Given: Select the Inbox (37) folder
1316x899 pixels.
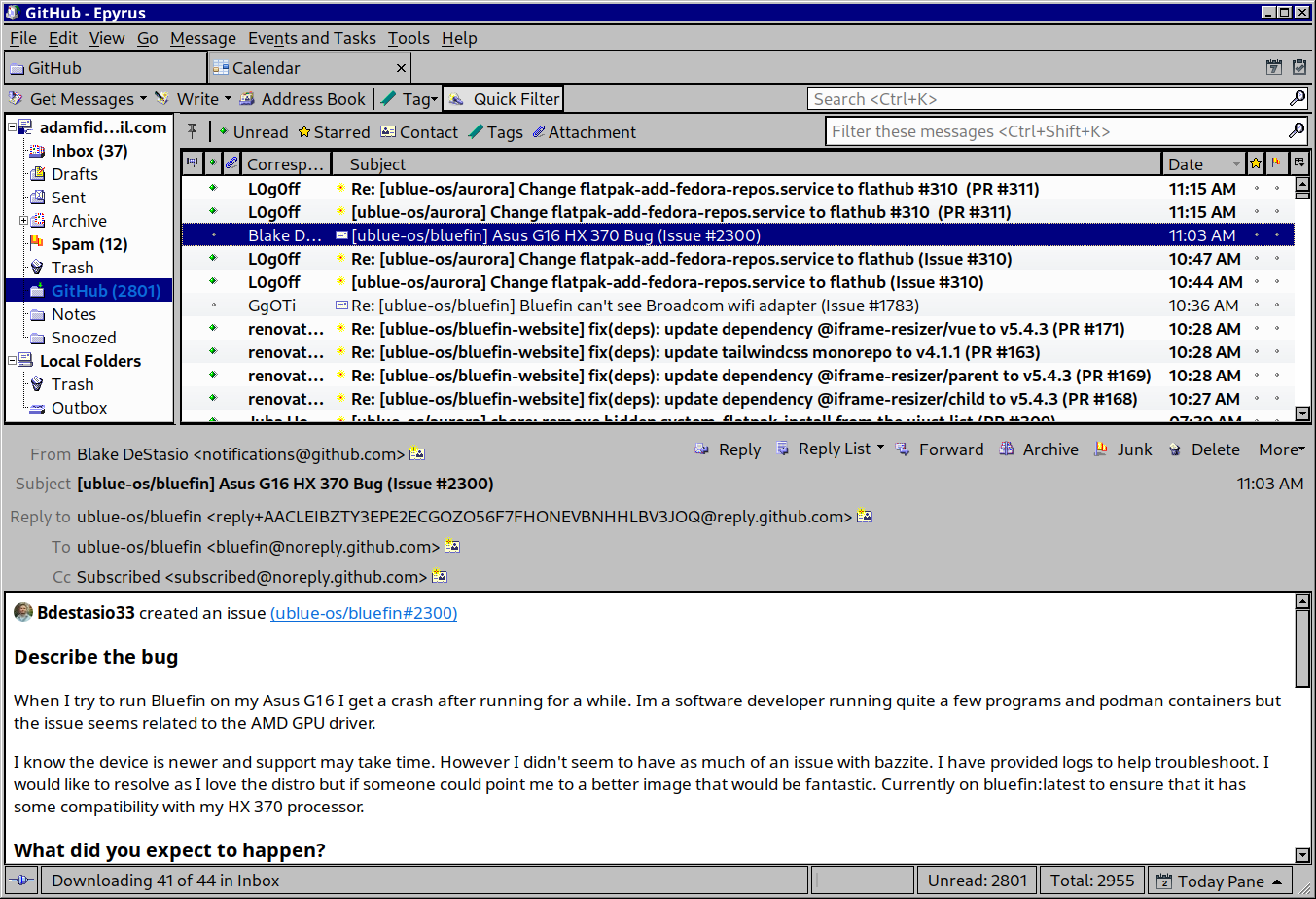Looking at the screenshot, I should [89, 151].
